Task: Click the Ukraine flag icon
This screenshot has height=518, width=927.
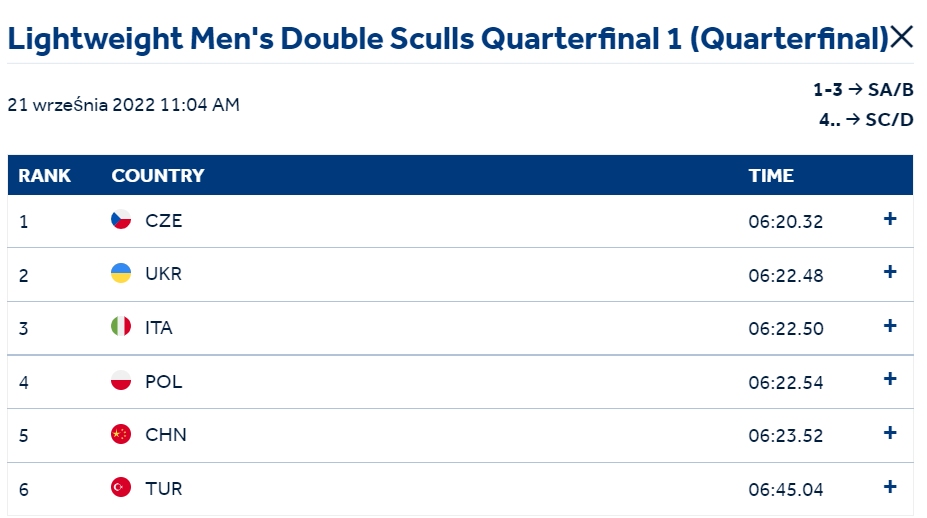Action: (121, 273)
